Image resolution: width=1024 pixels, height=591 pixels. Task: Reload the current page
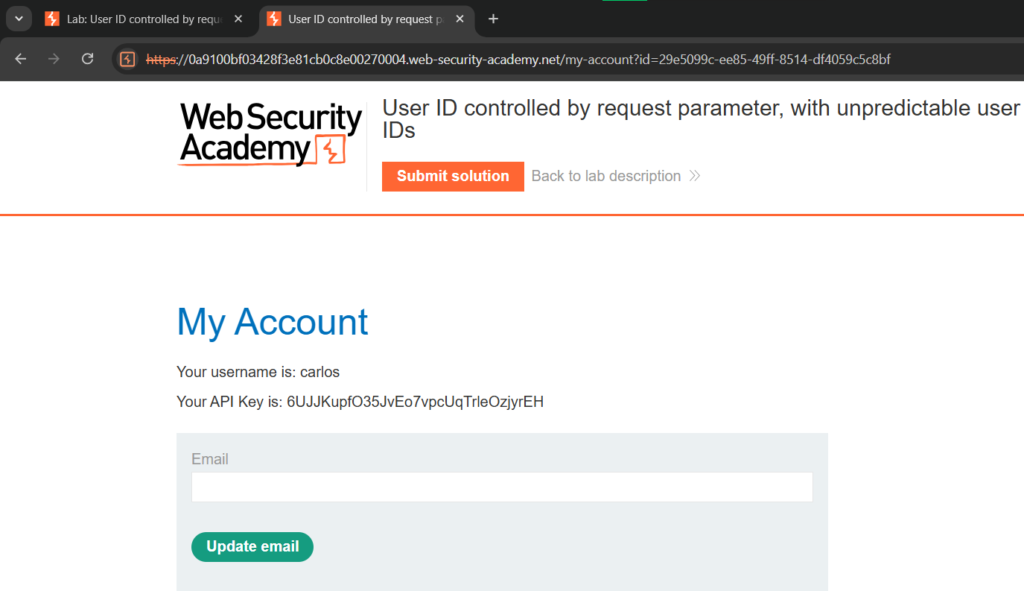click(x=87, y=59)
